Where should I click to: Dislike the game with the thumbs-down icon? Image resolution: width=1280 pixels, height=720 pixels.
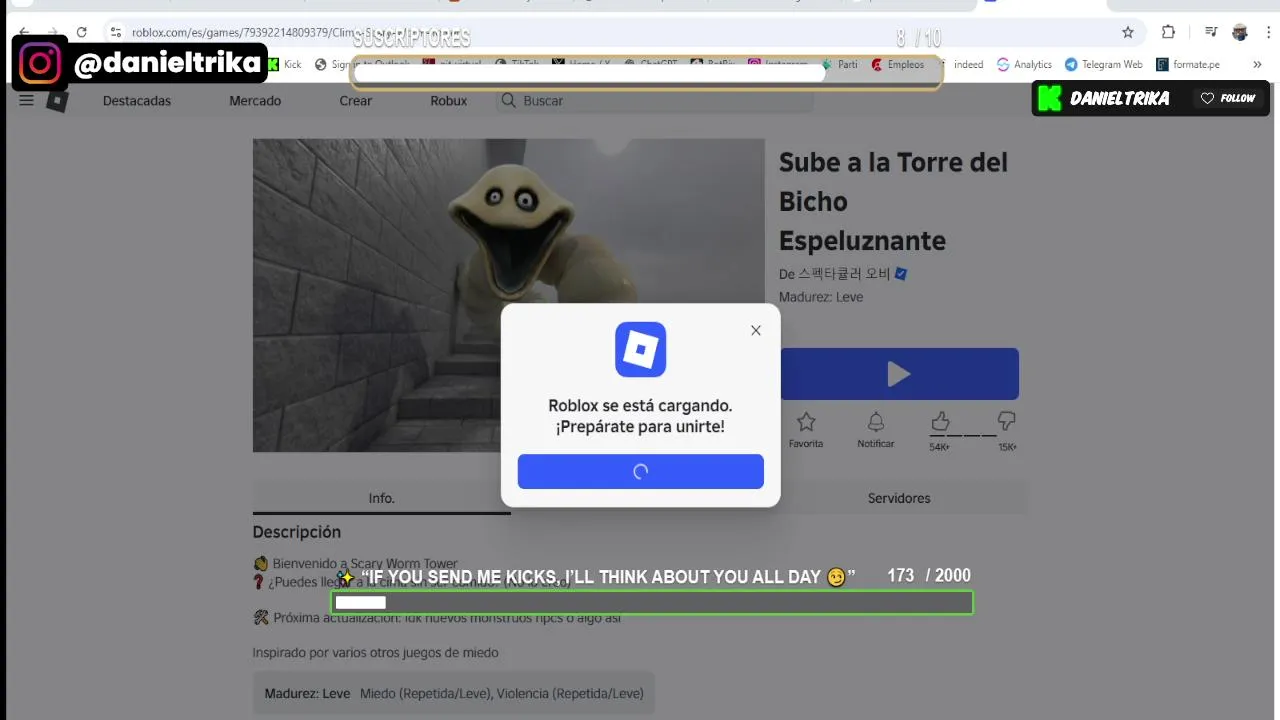[x=1007, y=421]
